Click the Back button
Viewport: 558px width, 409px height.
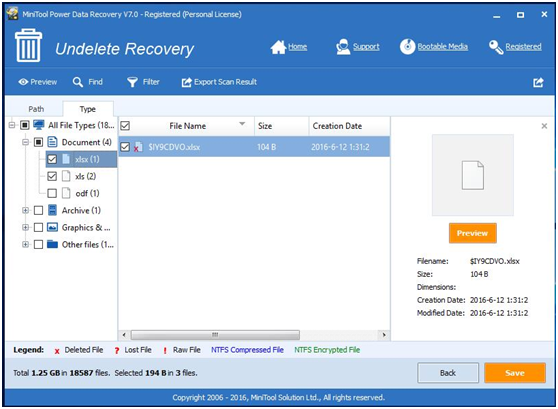(x=448, y=373)
